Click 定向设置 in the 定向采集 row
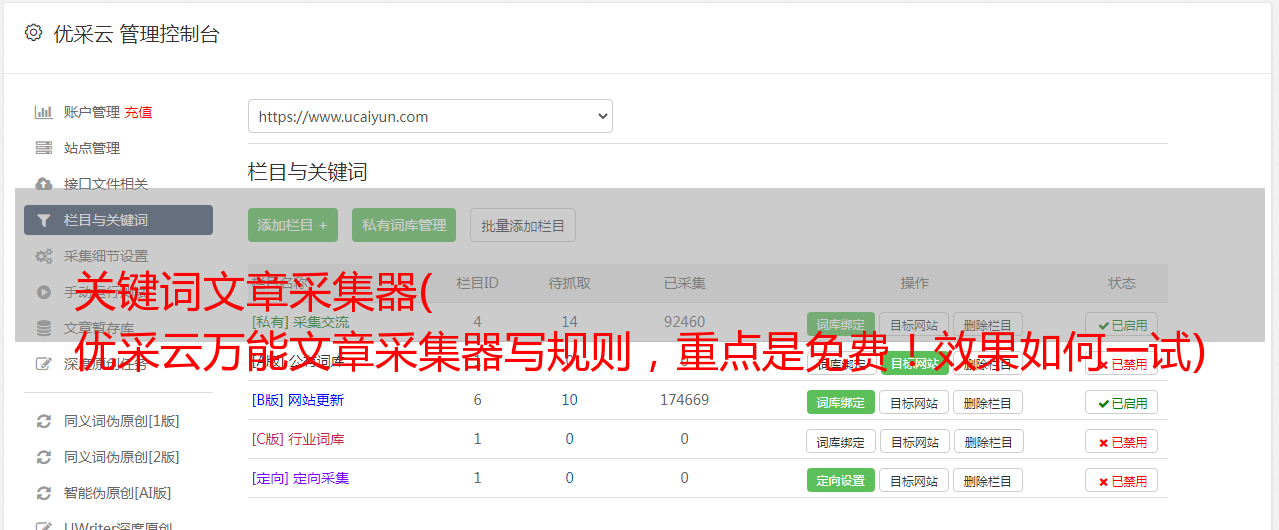The width and height of the screenshot is (1279, 530). tap(841, 480)
